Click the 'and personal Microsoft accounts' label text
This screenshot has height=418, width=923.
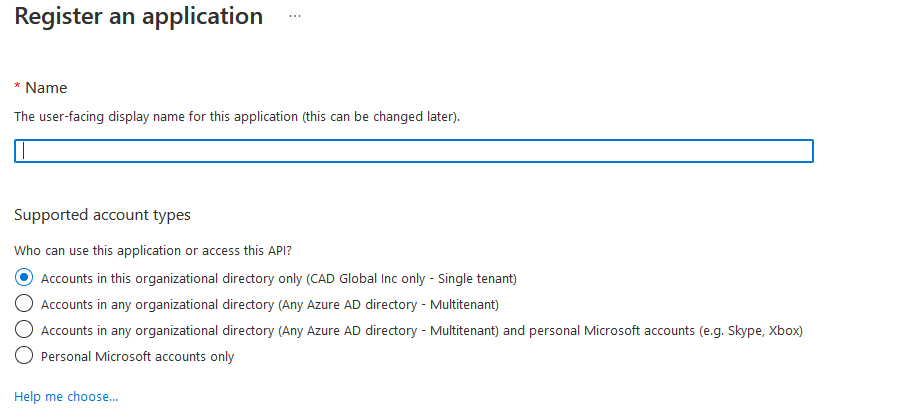(591, 330)
